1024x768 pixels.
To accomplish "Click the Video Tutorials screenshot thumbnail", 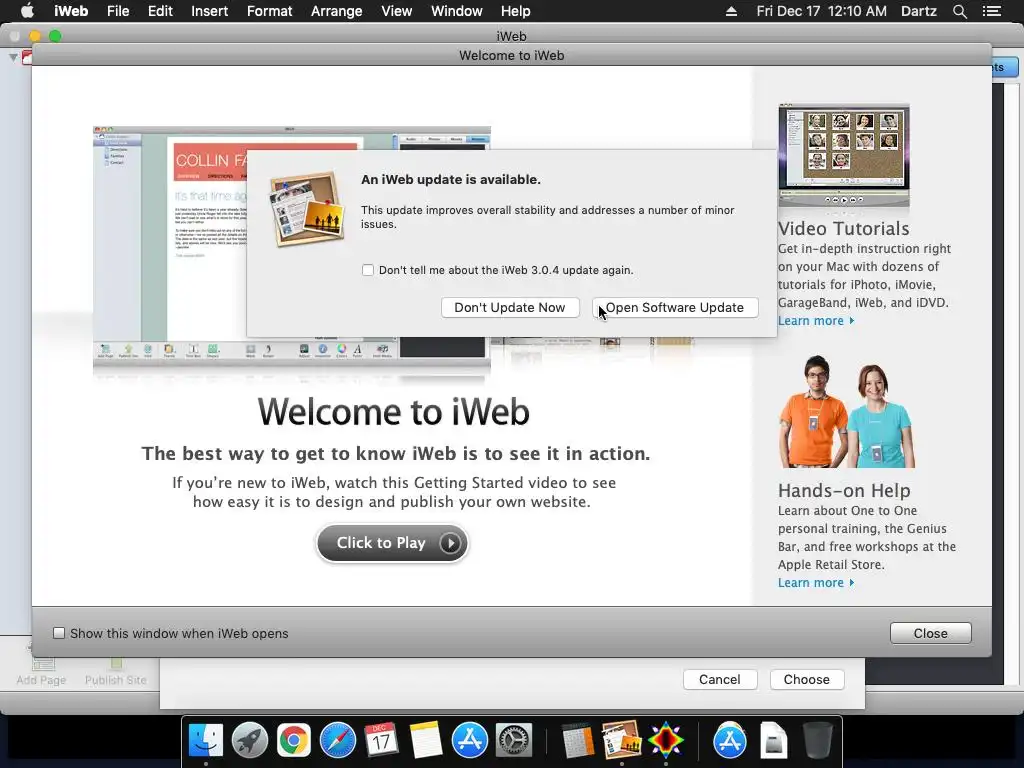I will point(844,155).
